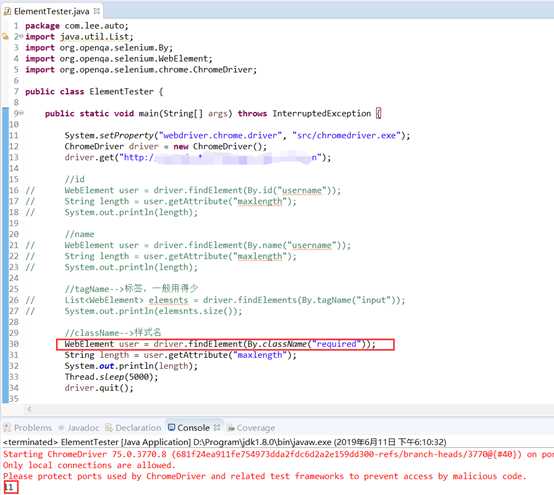This screenshot has height=495, width=554.
Task: Click the warning marker beside line 2
Action: [5, 36]
